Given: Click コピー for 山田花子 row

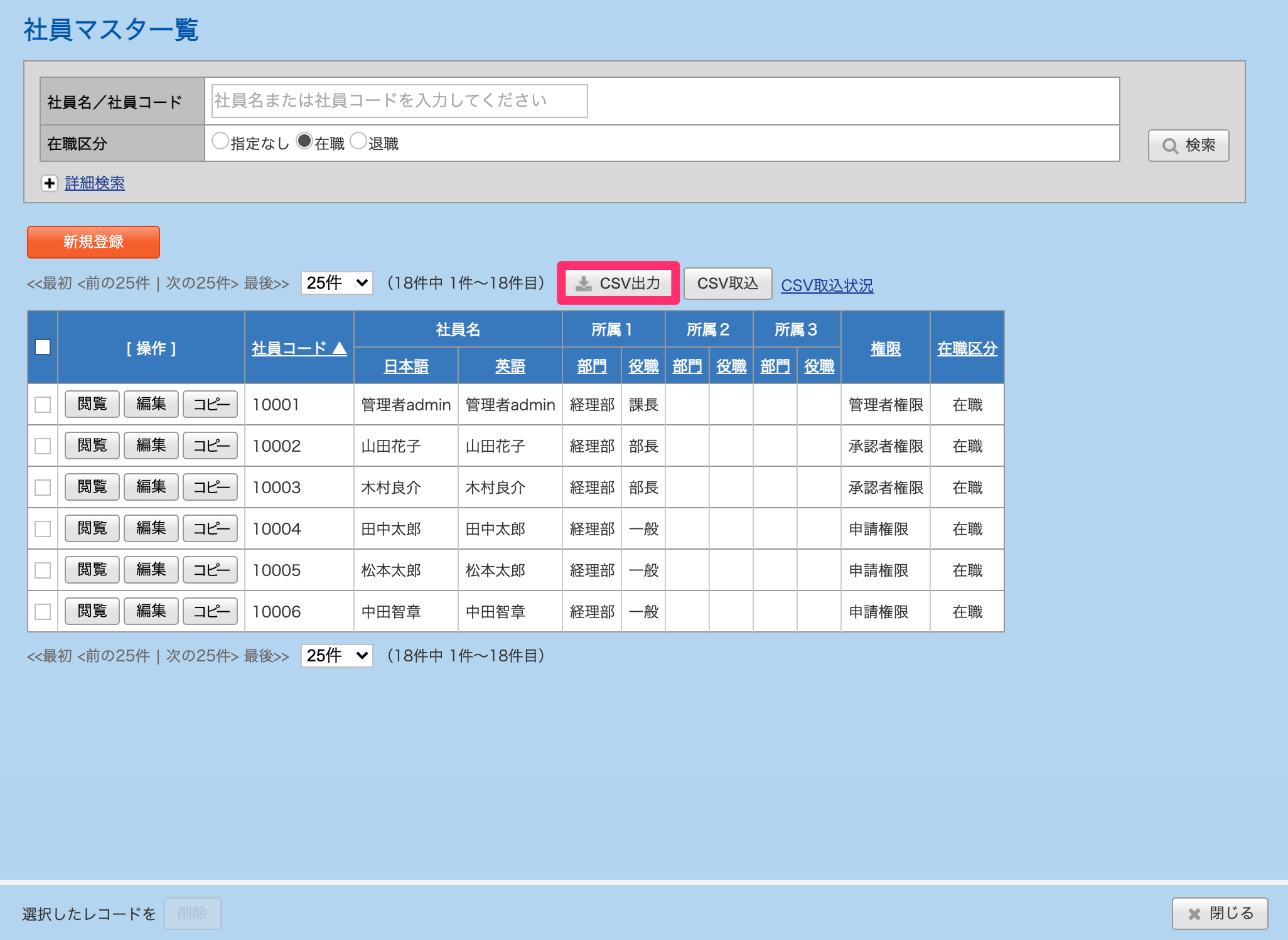Looking at the screenshot, I should 210,446.
